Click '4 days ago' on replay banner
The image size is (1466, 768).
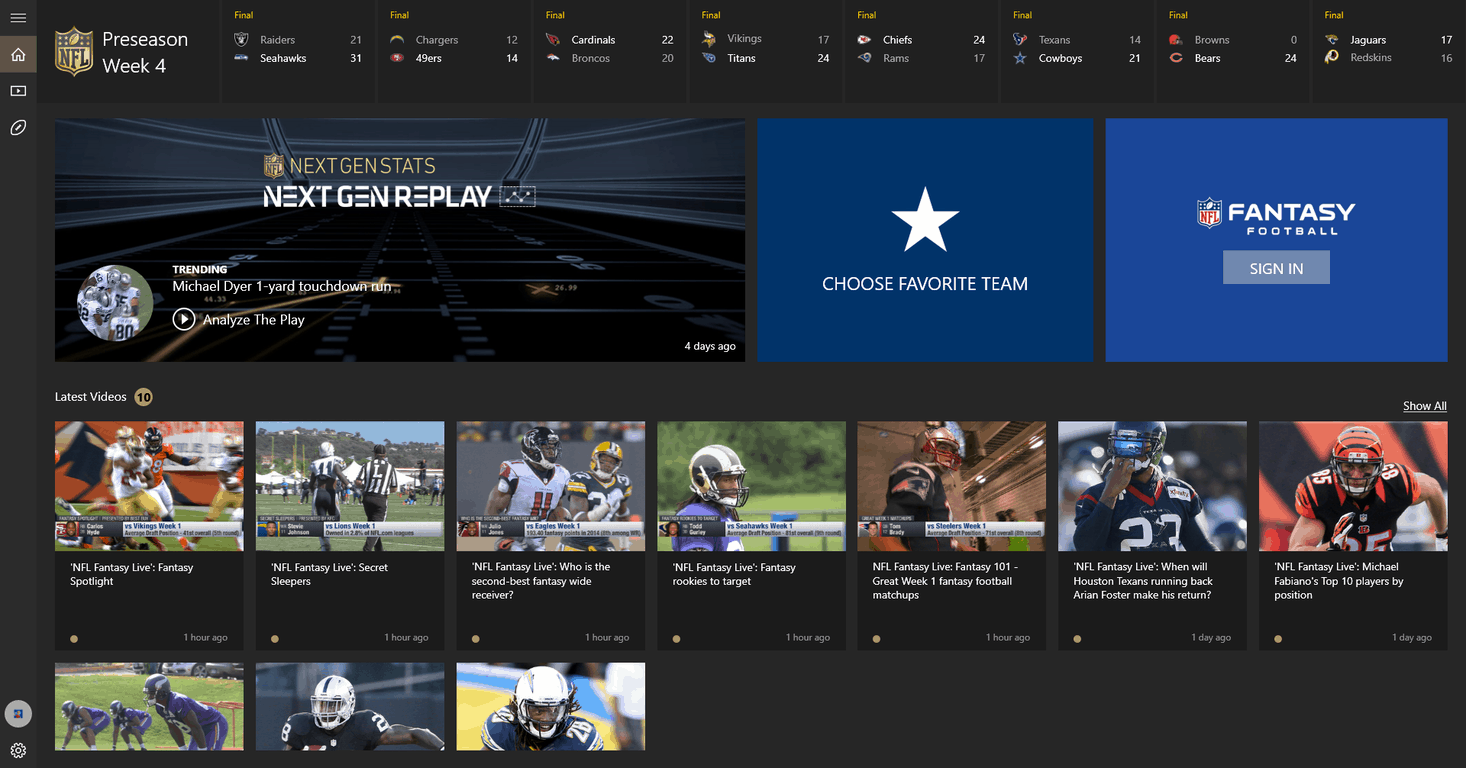710,346
